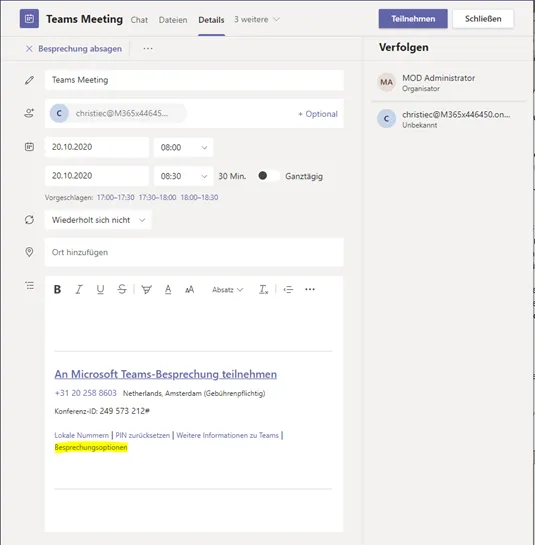This screenshot has height=545, width=535.
Task: Select the suggested time 18:00–18:30
Action: click(199, 197)
